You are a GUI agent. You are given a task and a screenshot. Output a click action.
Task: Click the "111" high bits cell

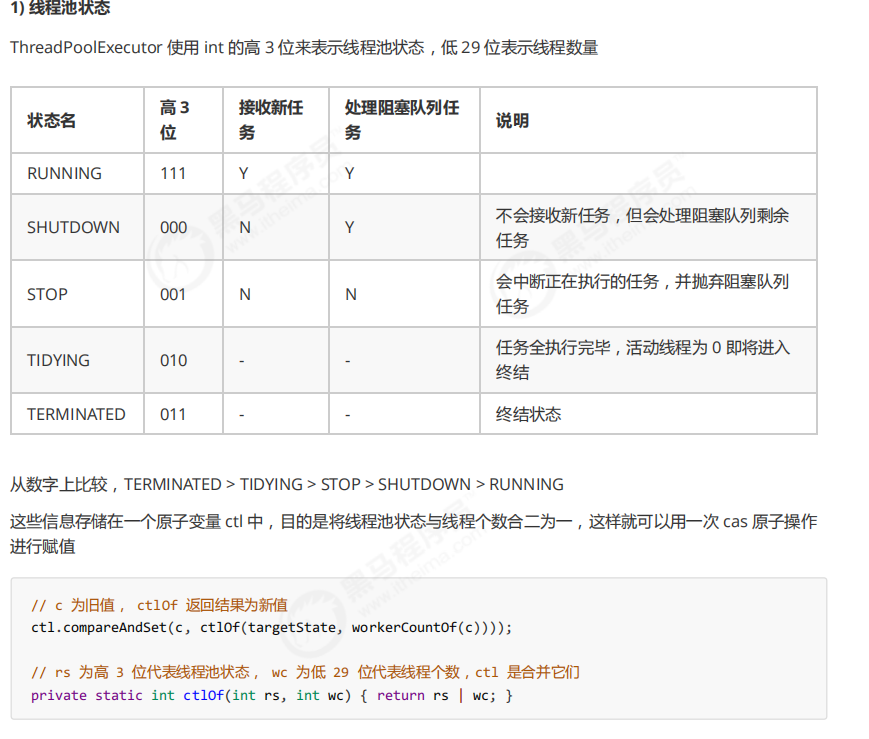click(173, 173)
